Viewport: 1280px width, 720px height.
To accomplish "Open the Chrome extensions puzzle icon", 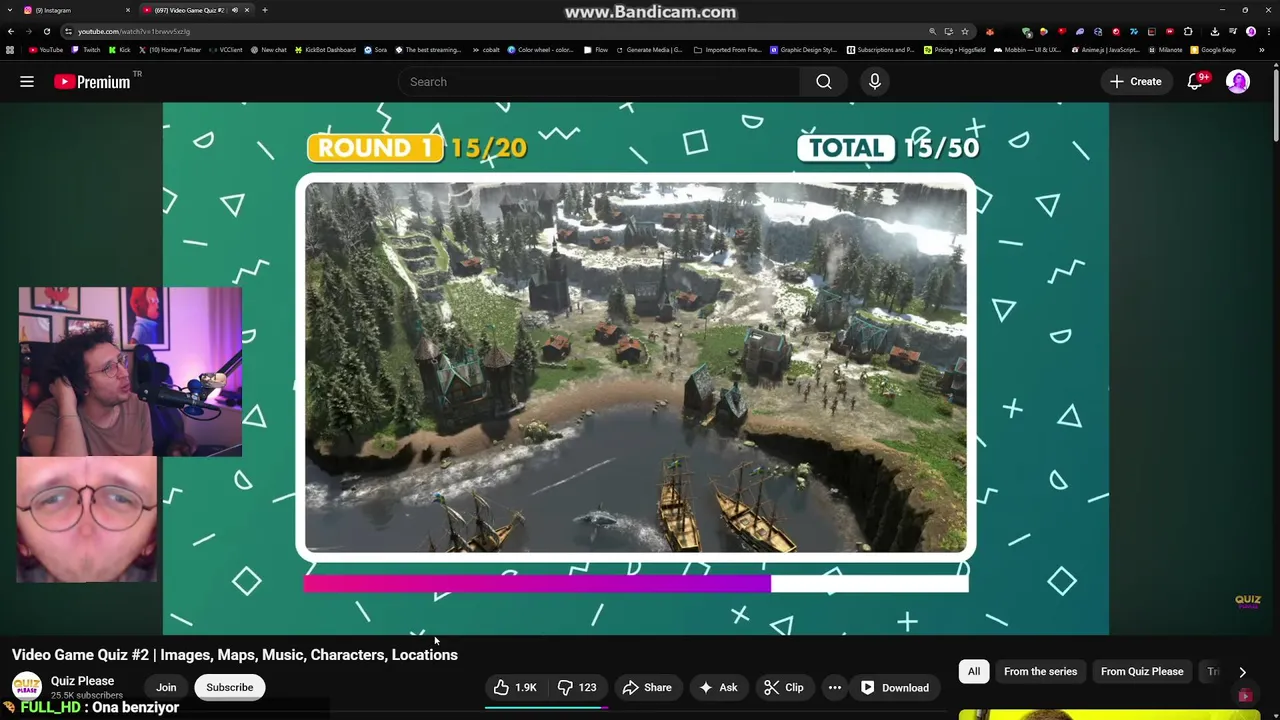I will tap(1188, 31).
